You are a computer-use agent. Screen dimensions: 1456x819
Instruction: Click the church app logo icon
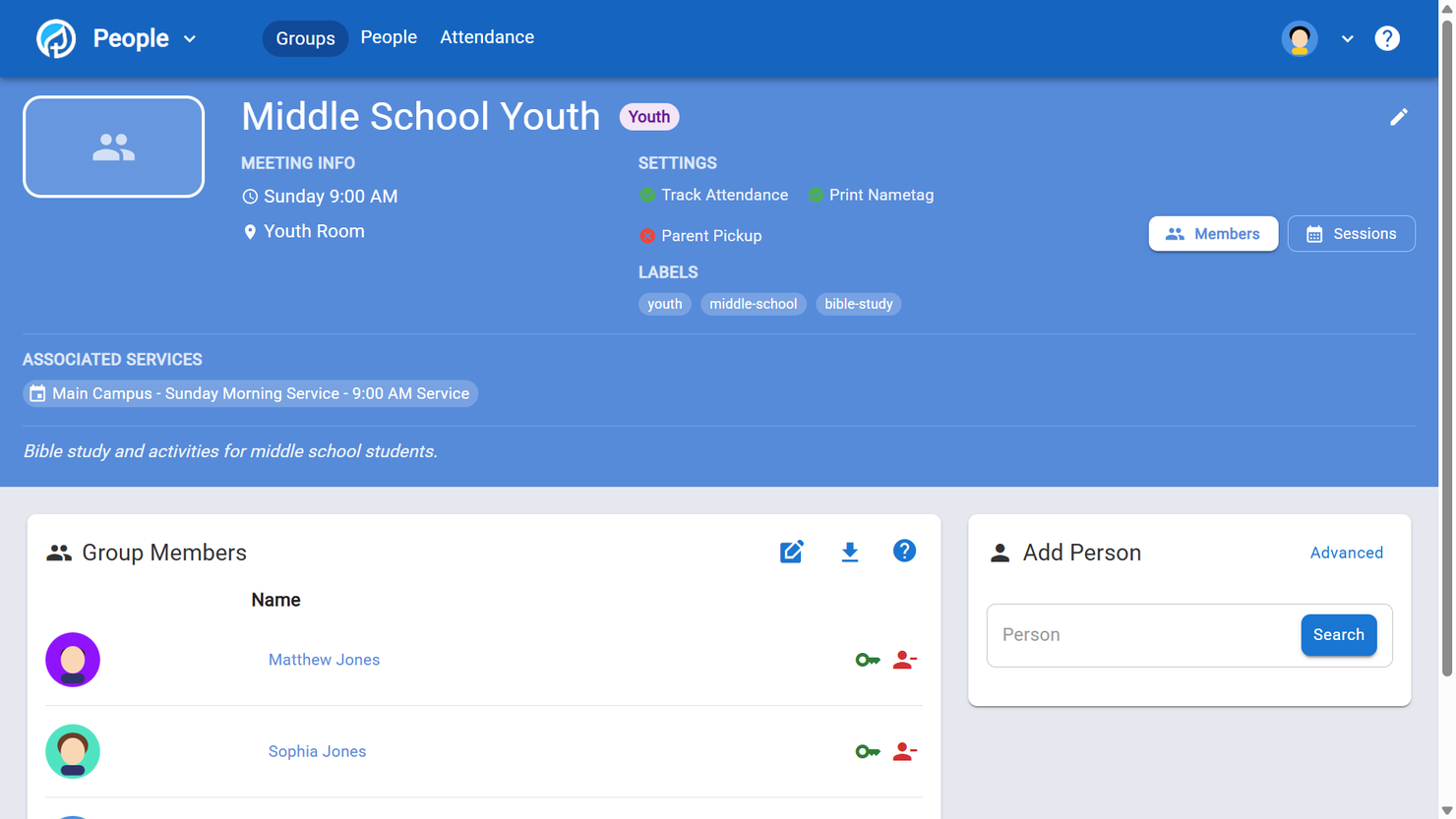[x=56, y=38]
